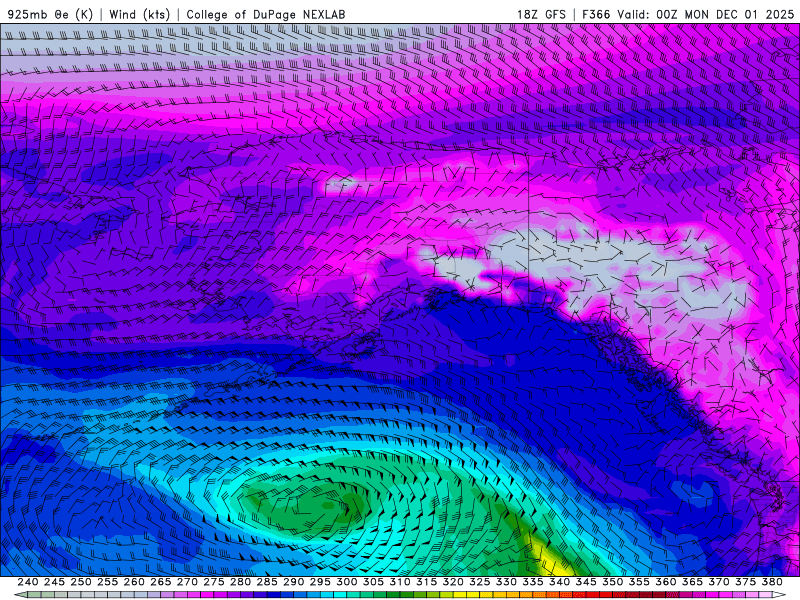Viewport: 800px width, 600px height.
Task: Select the 290 value on the color scale
Action: [x=293, y=582]
